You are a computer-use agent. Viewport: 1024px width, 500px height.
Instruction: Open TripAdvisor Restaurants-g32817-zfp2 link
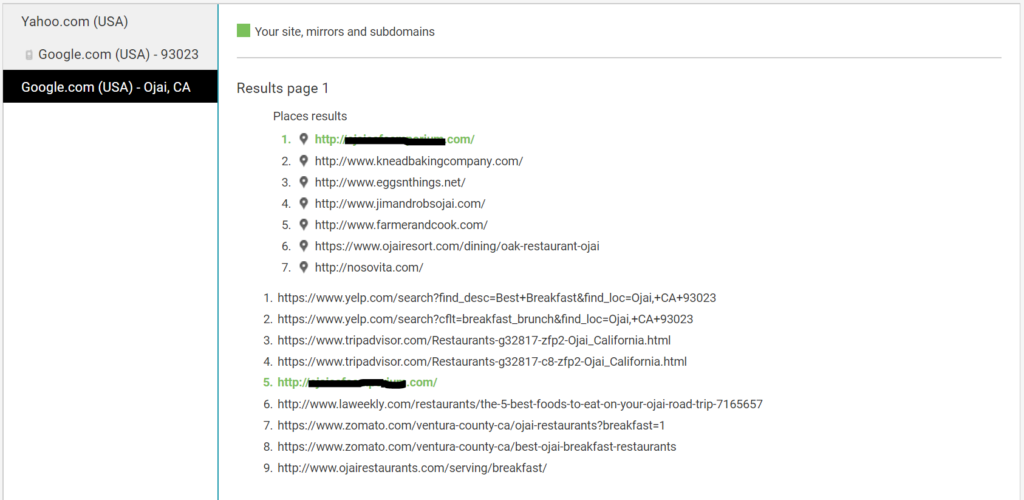[x=474, y=340]
